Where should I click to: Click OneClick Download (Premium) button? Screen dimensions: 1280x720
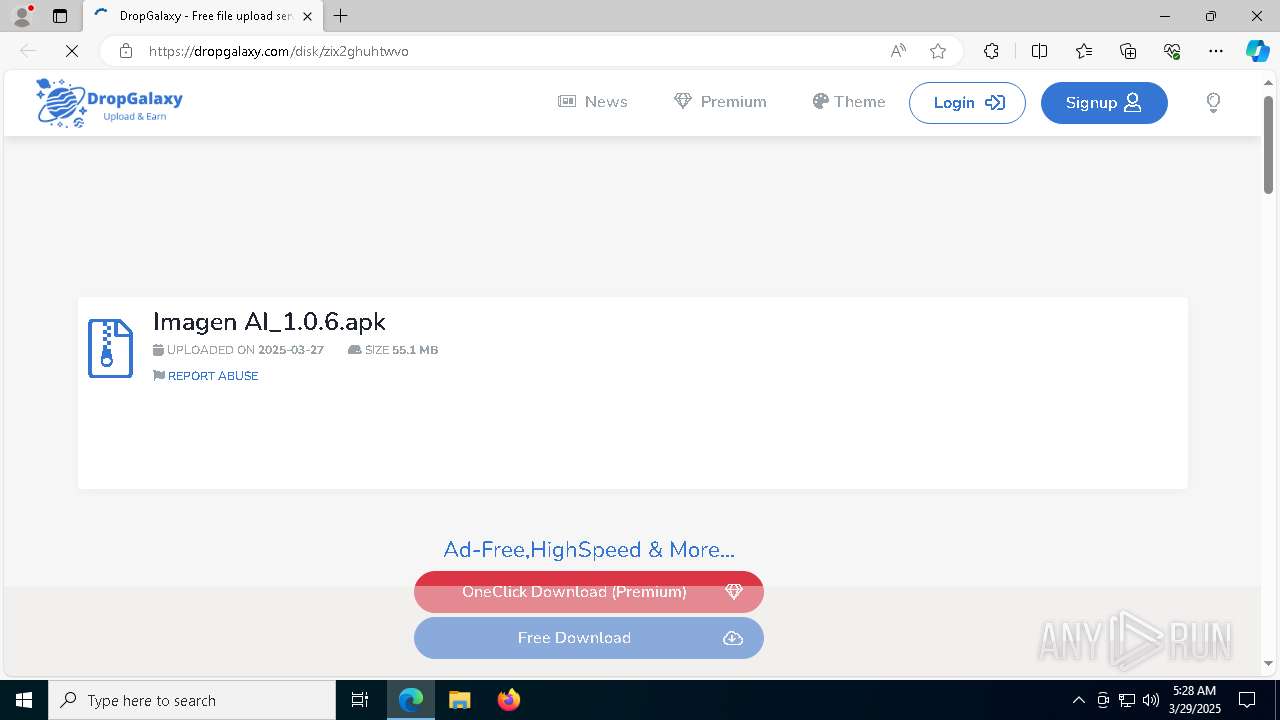[589, 592]
